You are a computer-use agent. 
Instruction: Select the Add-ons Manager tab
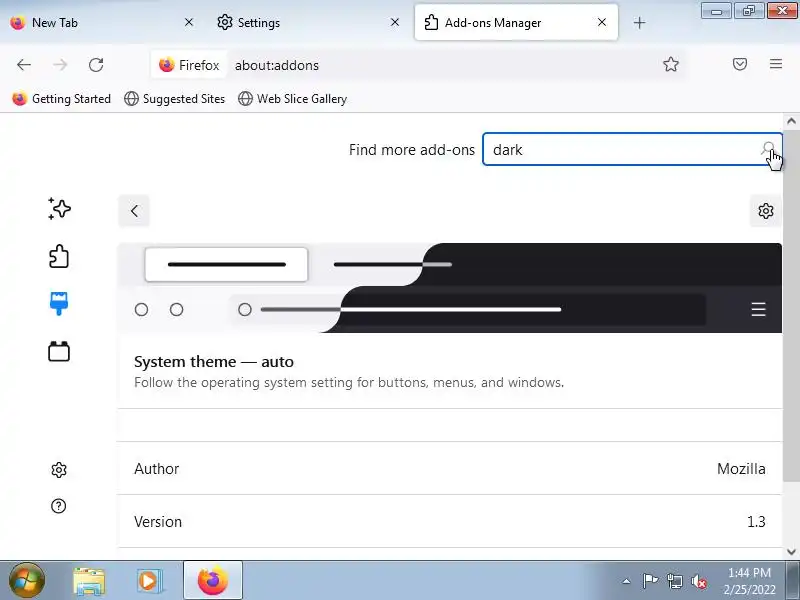coord(516,22)
